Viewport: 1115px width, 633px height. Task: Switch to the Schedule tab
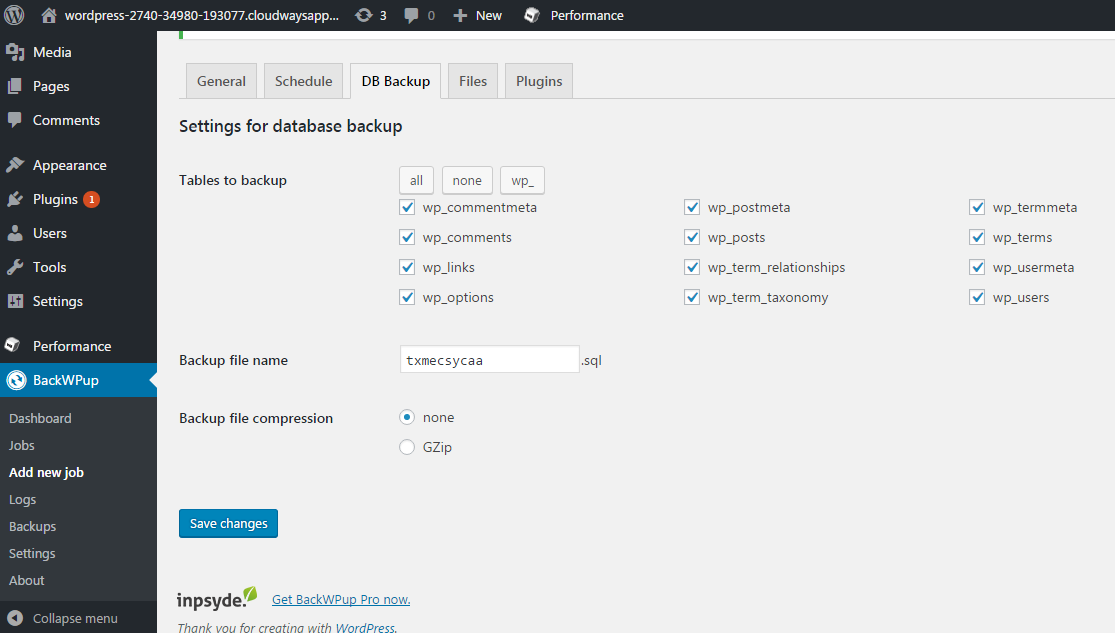pos(304,81)
